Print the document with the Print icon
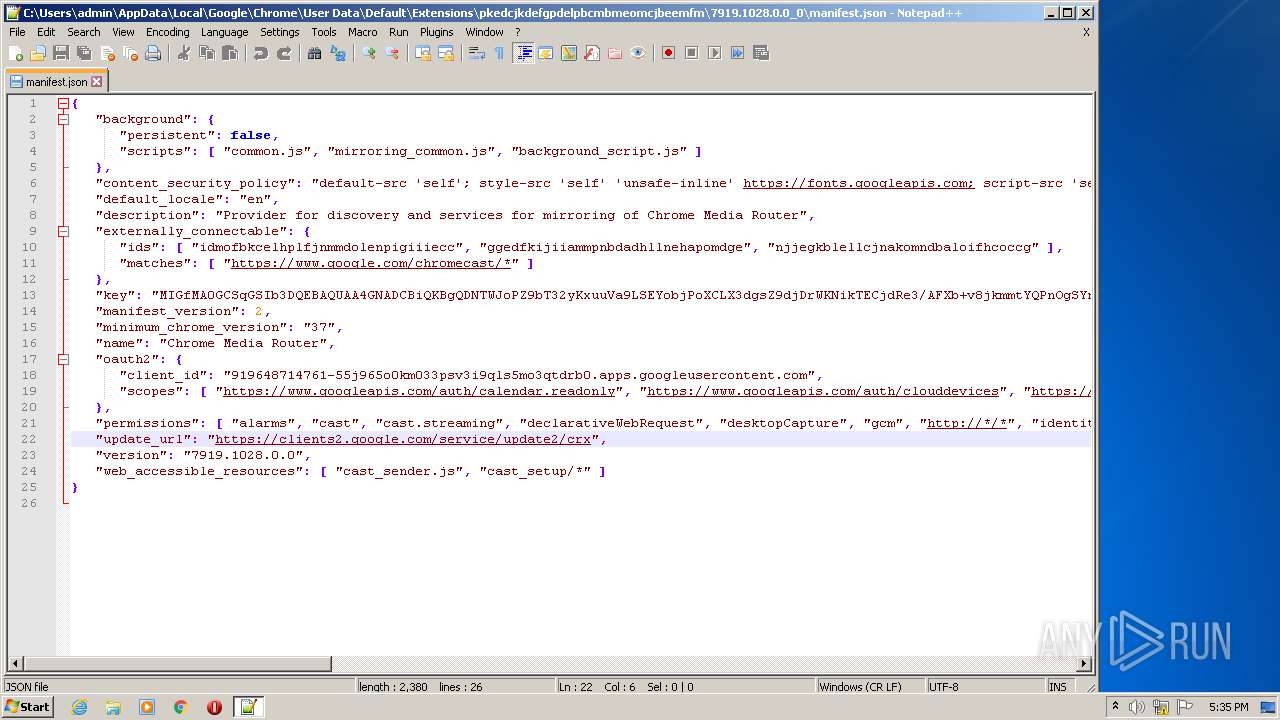The height and width of the screenshot is (720, 1280). tap(153, 53)
